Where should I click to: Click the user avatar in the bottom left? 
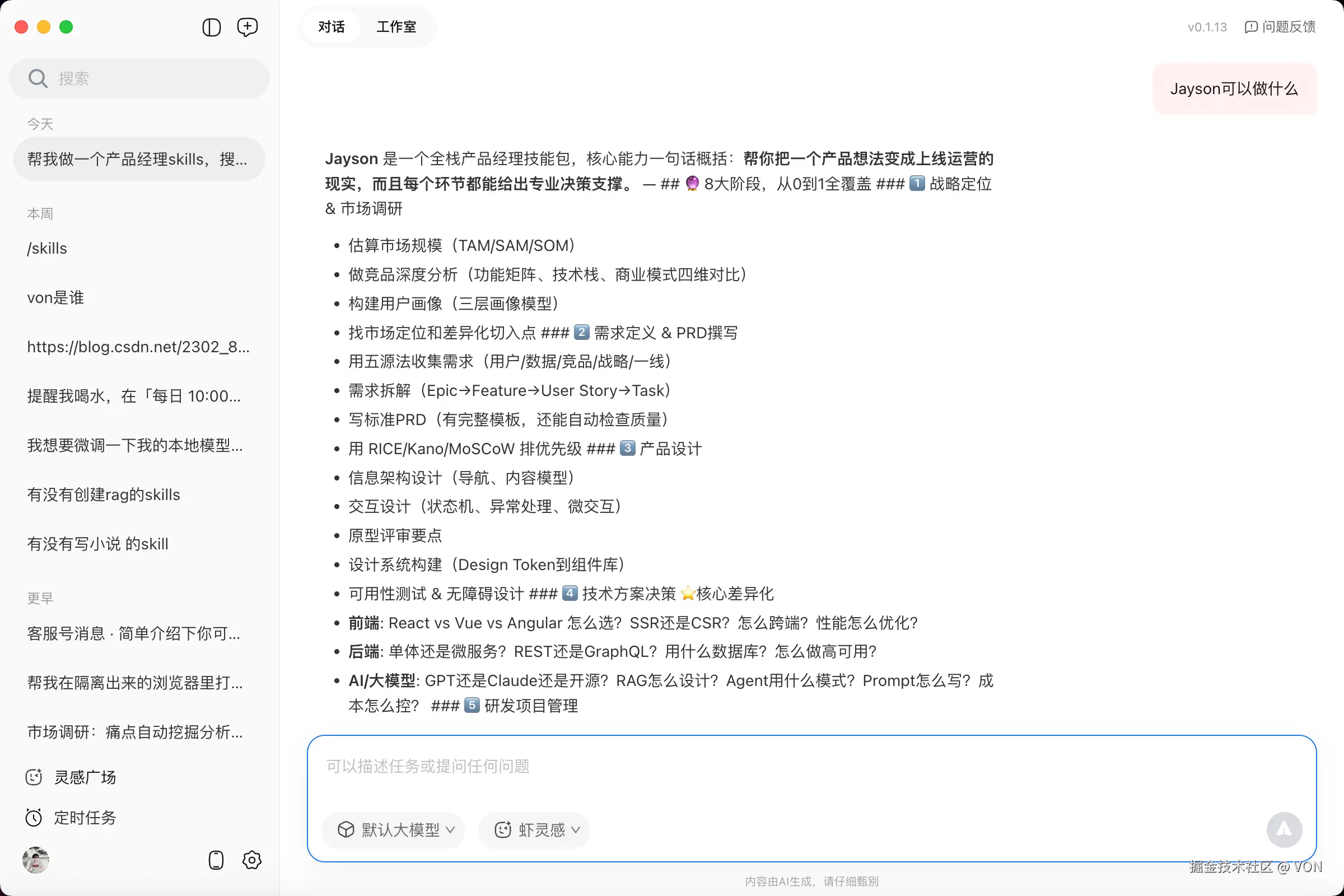pyautogui.click(x=35, y=860)
